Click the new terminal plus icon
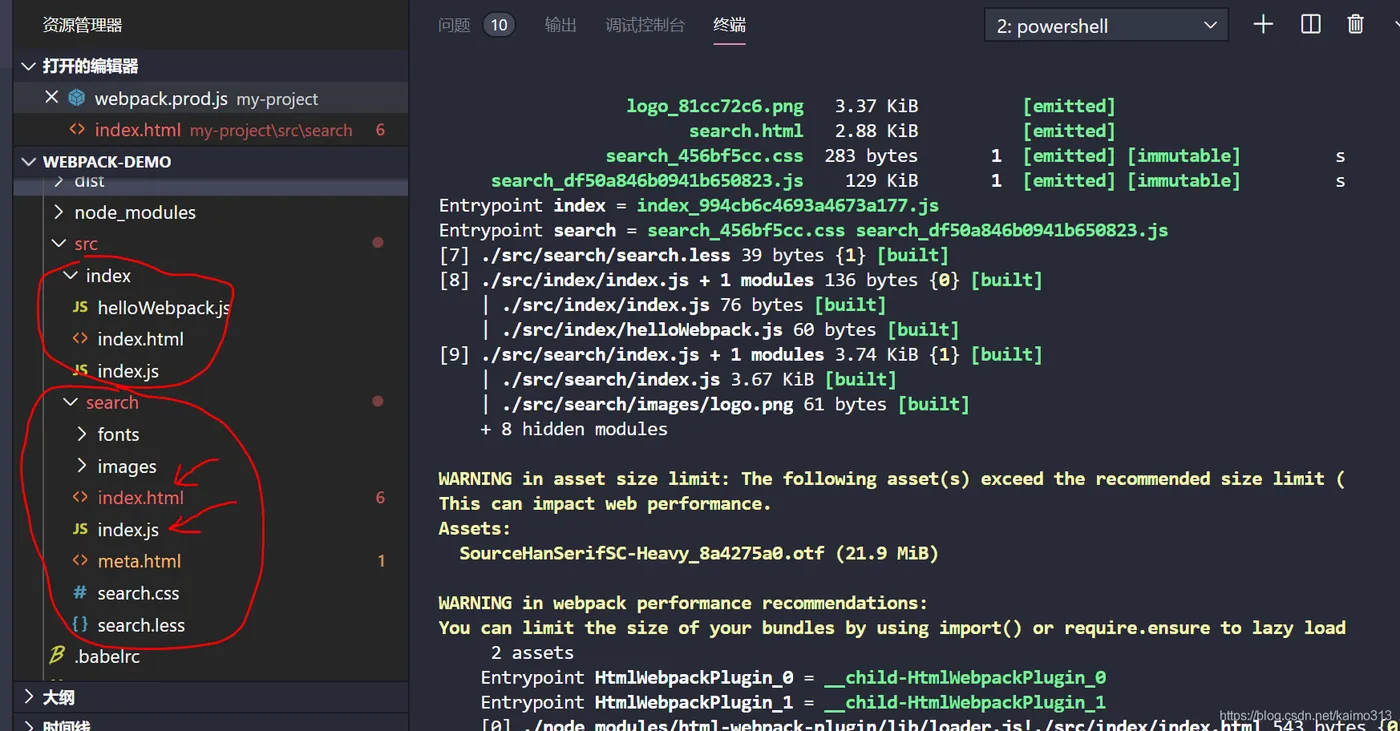This screenshot has height=731, width=1400. [x=1263, y=25]
